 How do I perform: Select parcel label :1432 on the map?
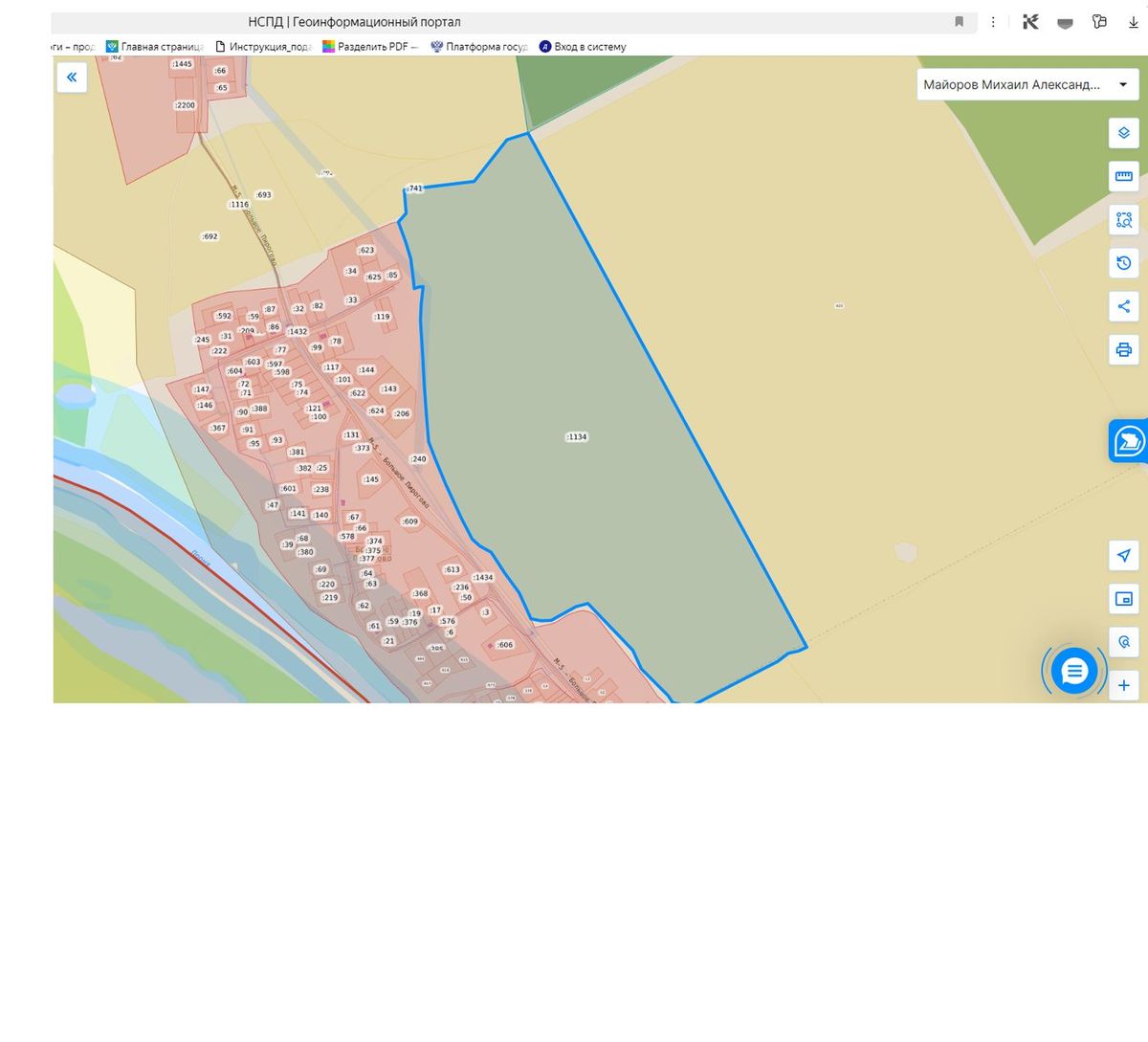pos(298,331)
